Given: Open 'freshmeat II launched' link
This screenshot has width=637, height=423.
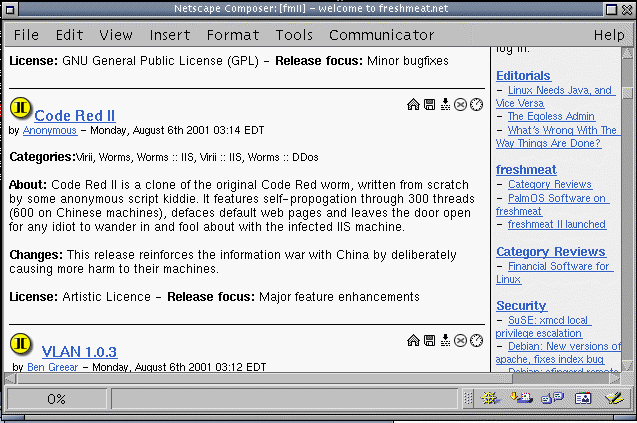Looking at the screenshot, I should pos(557,224).
